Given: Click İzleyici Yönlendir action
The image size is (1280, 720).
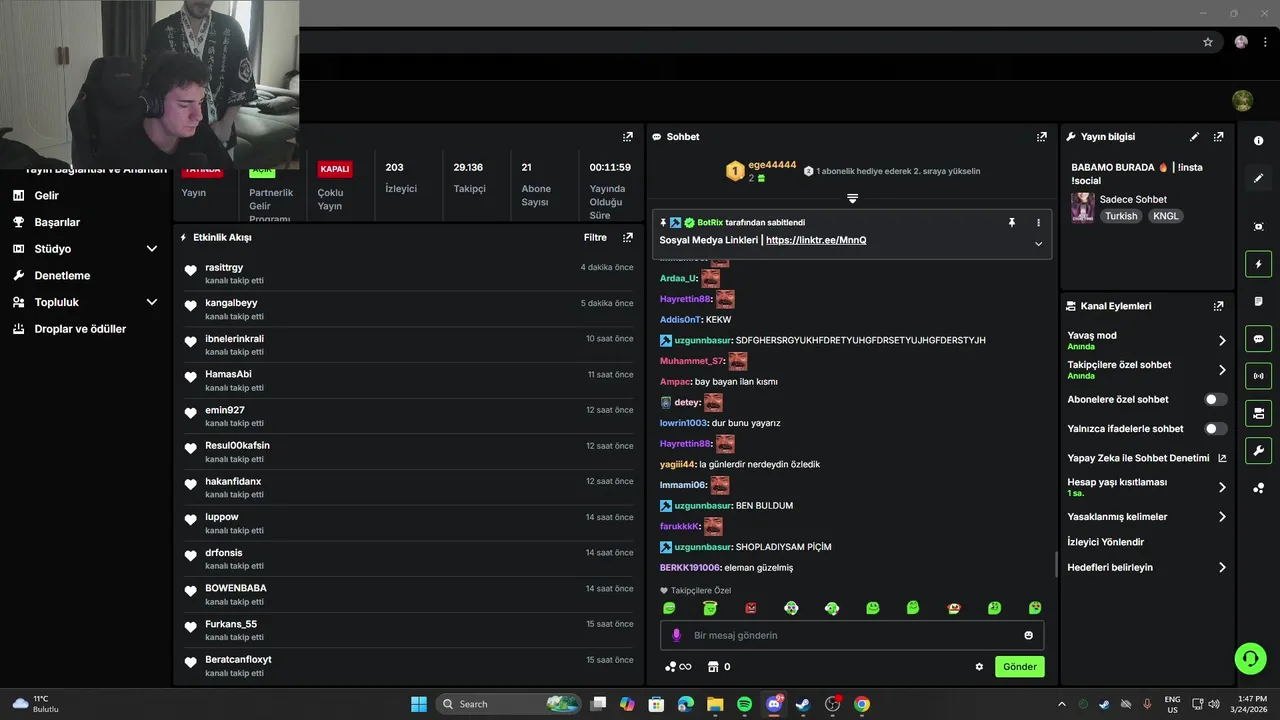Looking at the screenshot, I should tap(1105, 542).
